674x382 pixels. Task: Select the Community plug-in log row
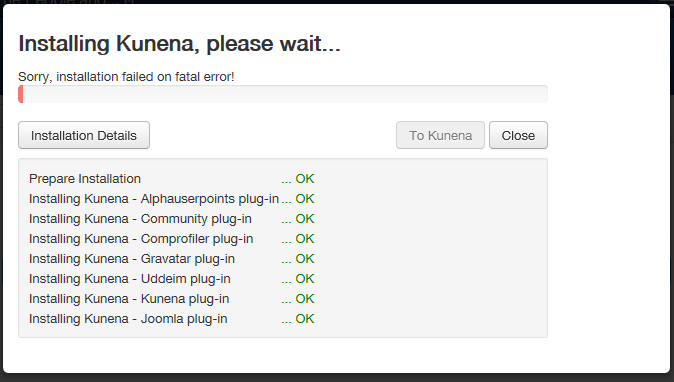[x=172, y=219]
